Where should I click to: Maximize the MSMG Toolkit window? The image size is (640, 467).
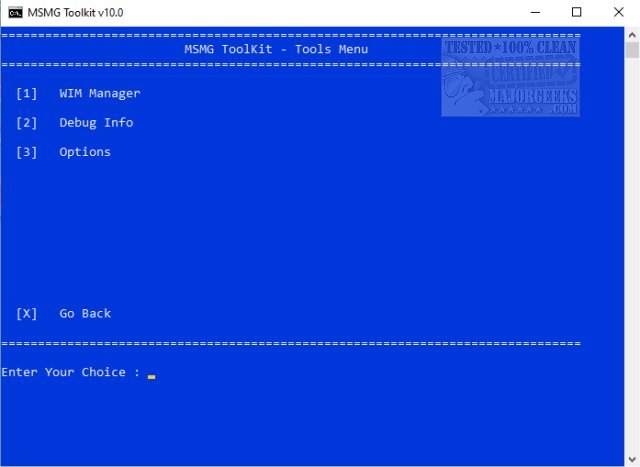[x=576, y=13]
